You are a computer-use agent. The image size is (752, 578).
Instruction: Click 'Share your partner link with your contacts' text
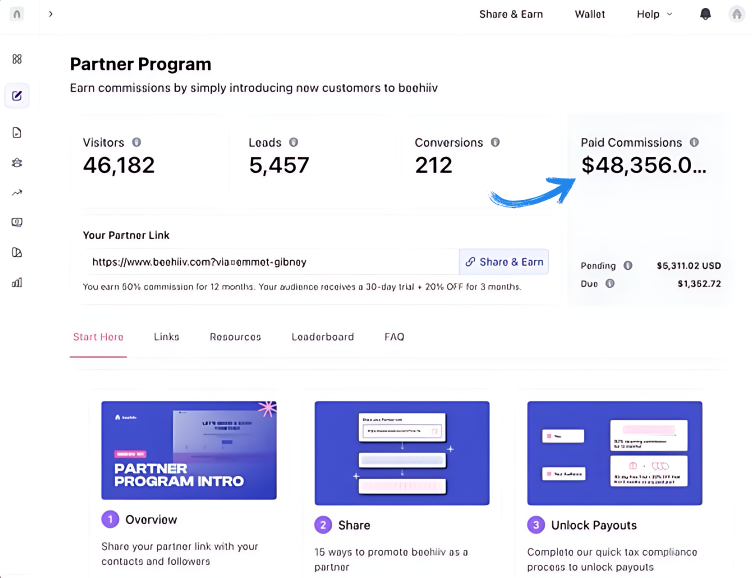(x=180, y=554)
